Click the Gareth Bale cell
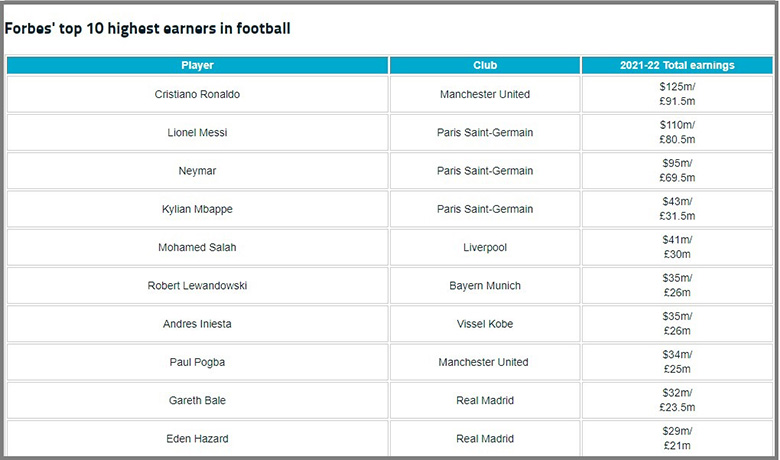This screenshot has height=460, width=780. 197,400
